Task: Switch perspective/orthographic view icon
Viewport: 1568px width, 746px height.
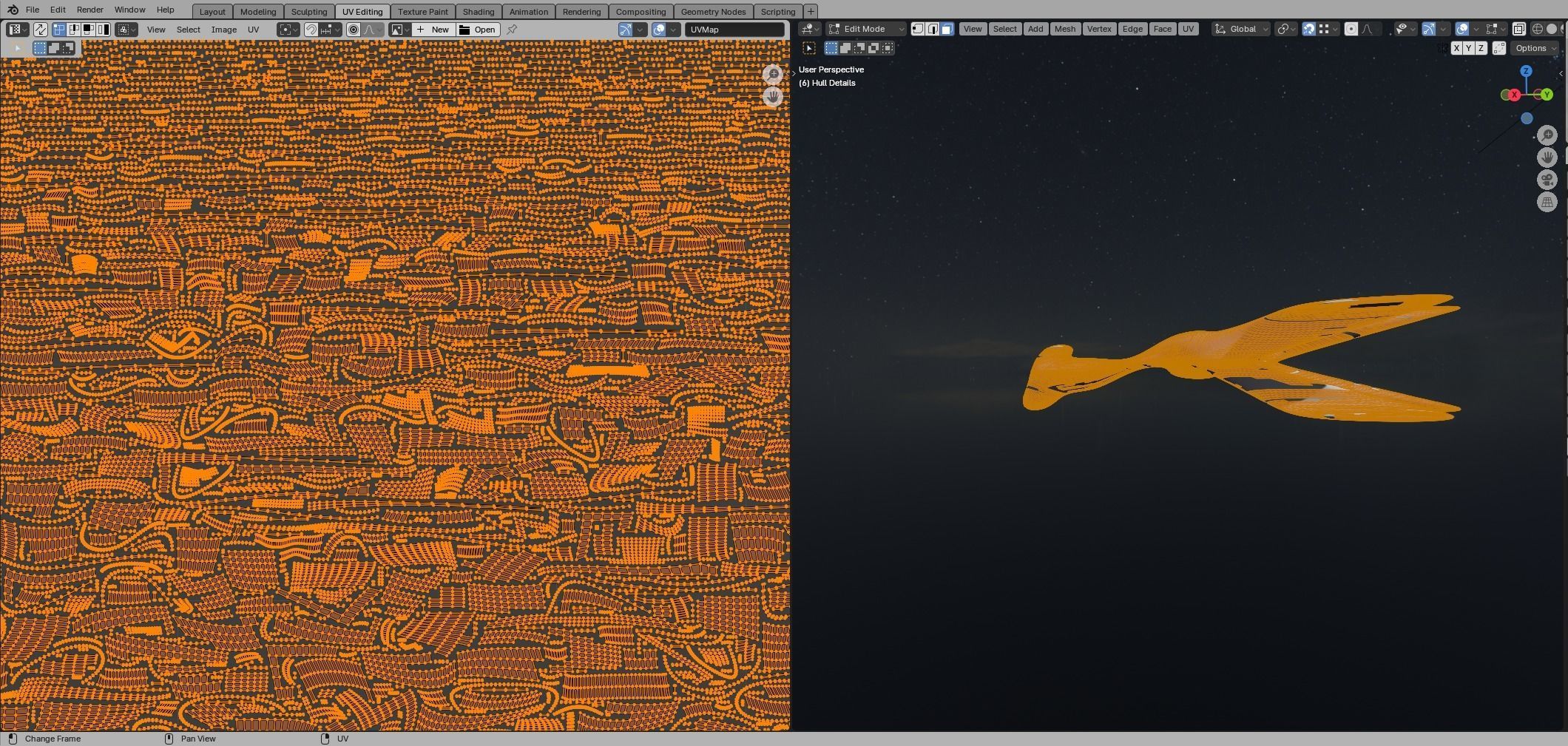Action: click(x=1547, y=202)
